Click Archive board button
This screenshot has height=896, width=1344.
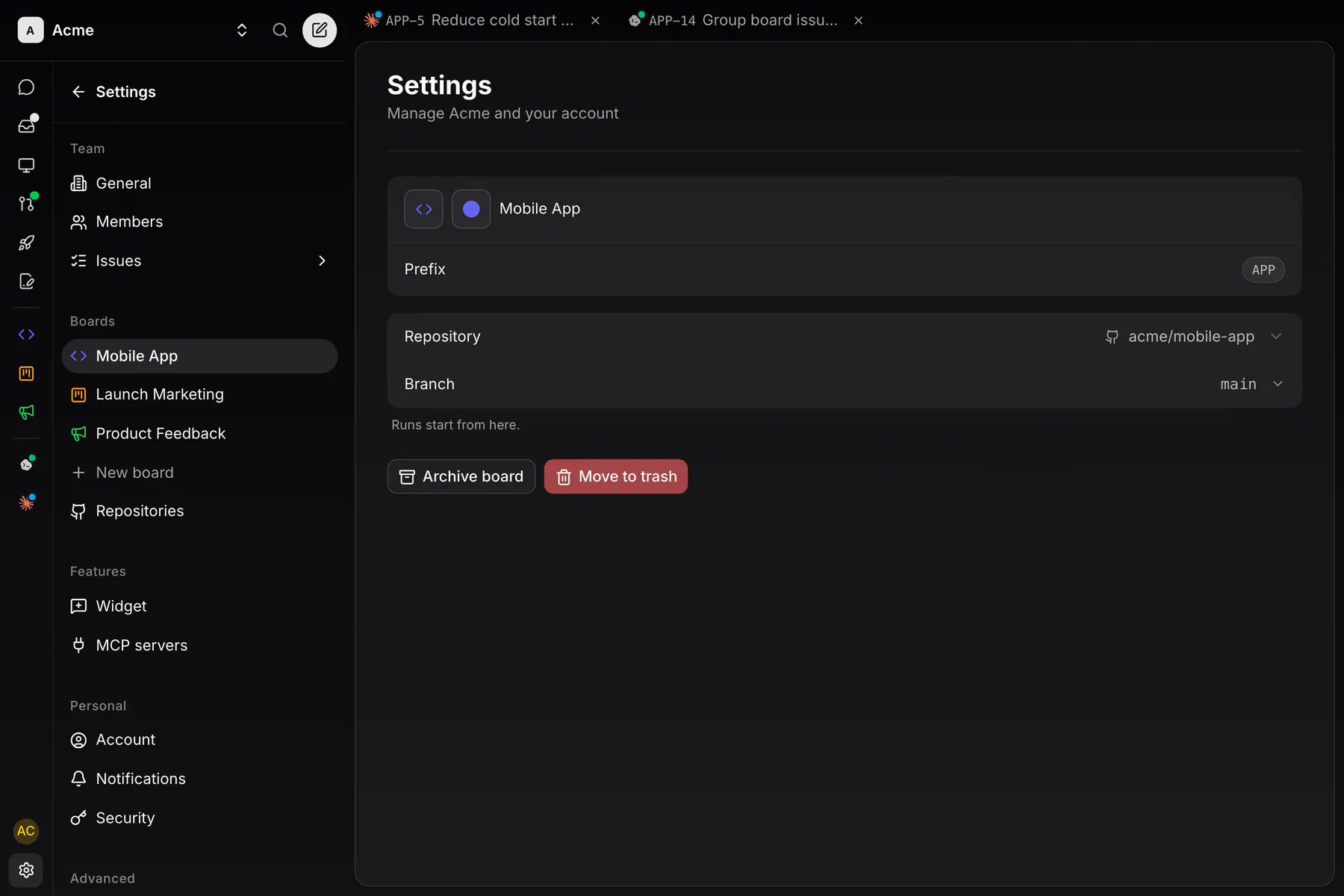coord(461,476)
